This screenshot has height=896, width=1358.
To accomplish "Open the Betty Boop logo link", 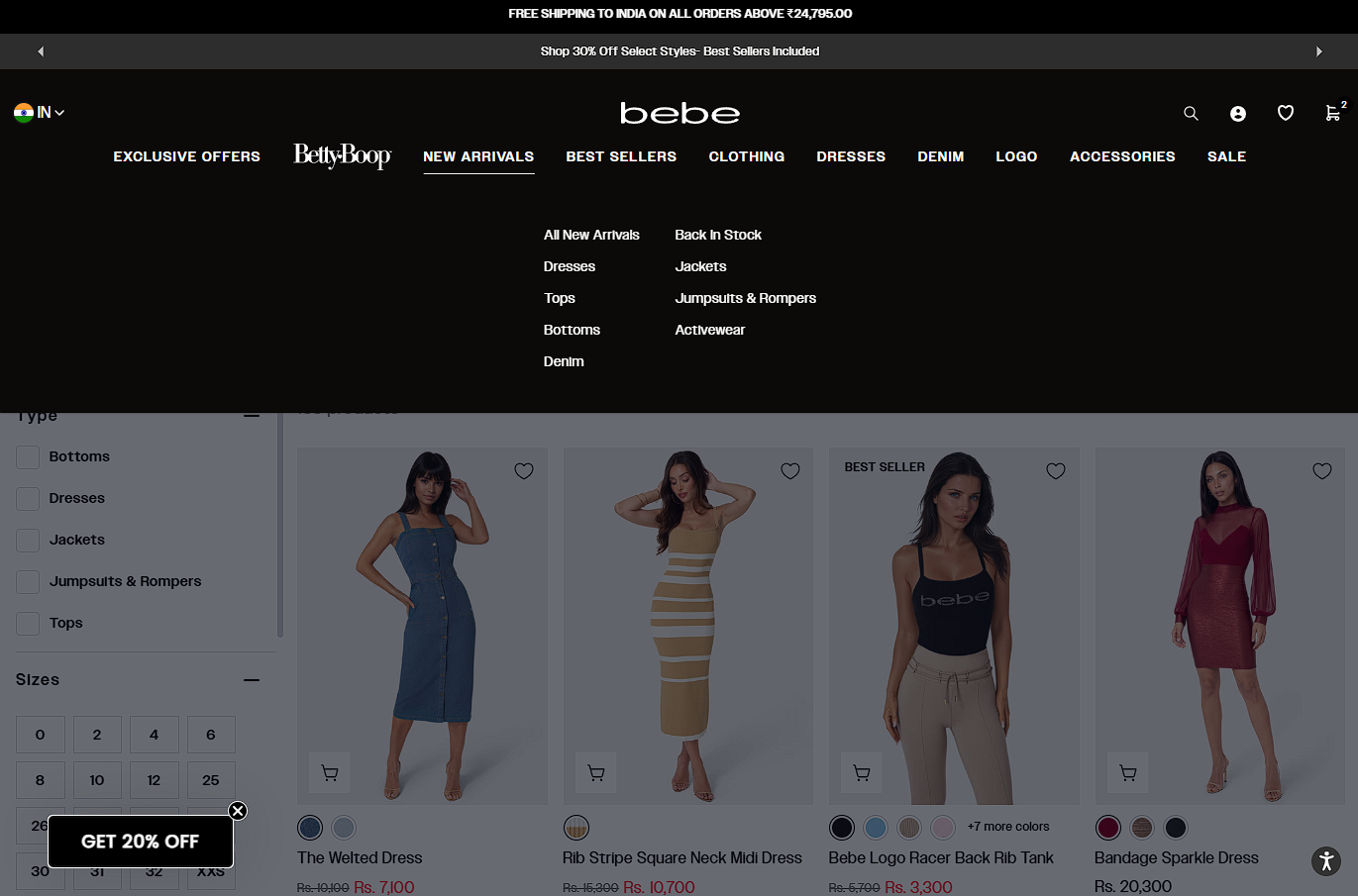I will point(342,156).
